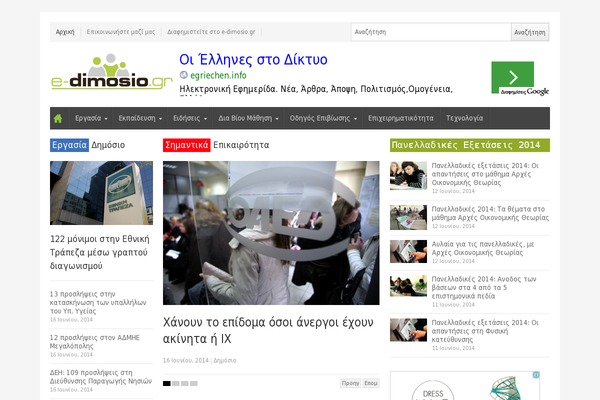The width and height of the screenshot is (600, 400).
Task: Click the Αναζήτηση search button
Action: click(530, 32)
